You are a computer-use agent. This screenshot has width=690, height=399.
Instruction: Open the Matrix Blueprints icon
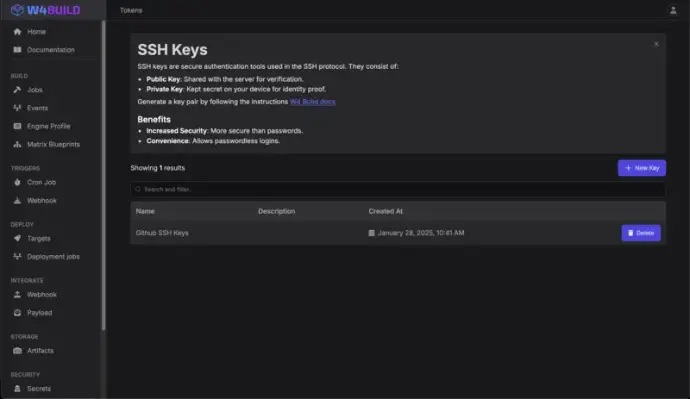(x=17, y=144)
